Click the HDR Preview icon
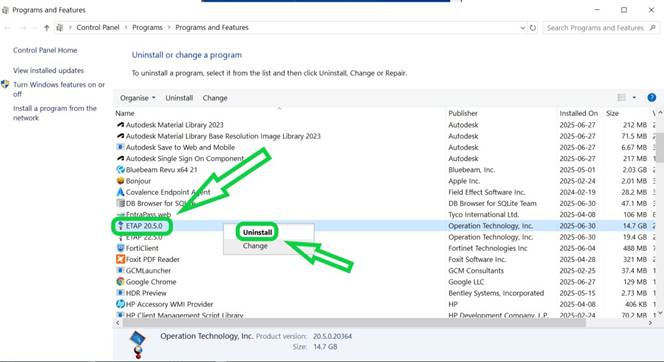This screenshot has height=362, width=664. [x=120, y=293]
